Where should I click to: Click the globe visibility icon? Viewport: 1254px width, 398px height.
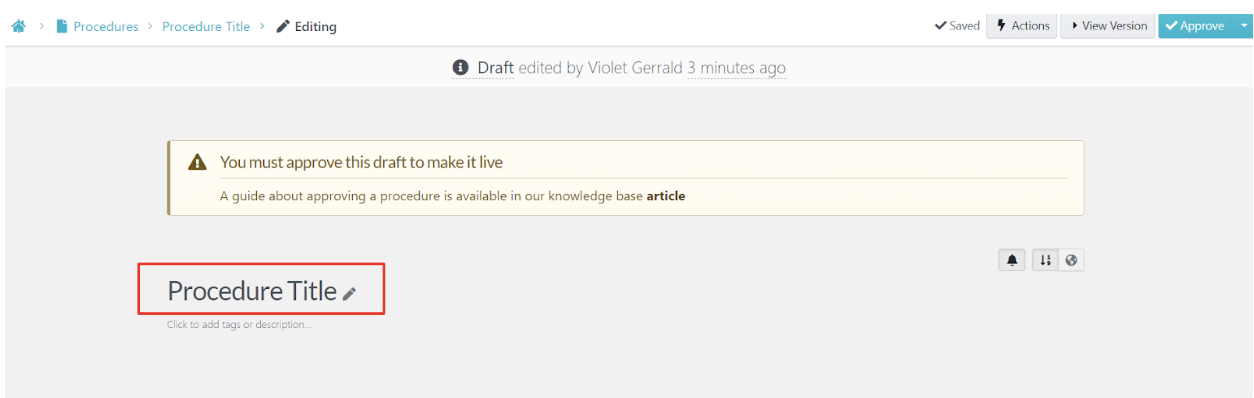click(x=1071, y=260)
